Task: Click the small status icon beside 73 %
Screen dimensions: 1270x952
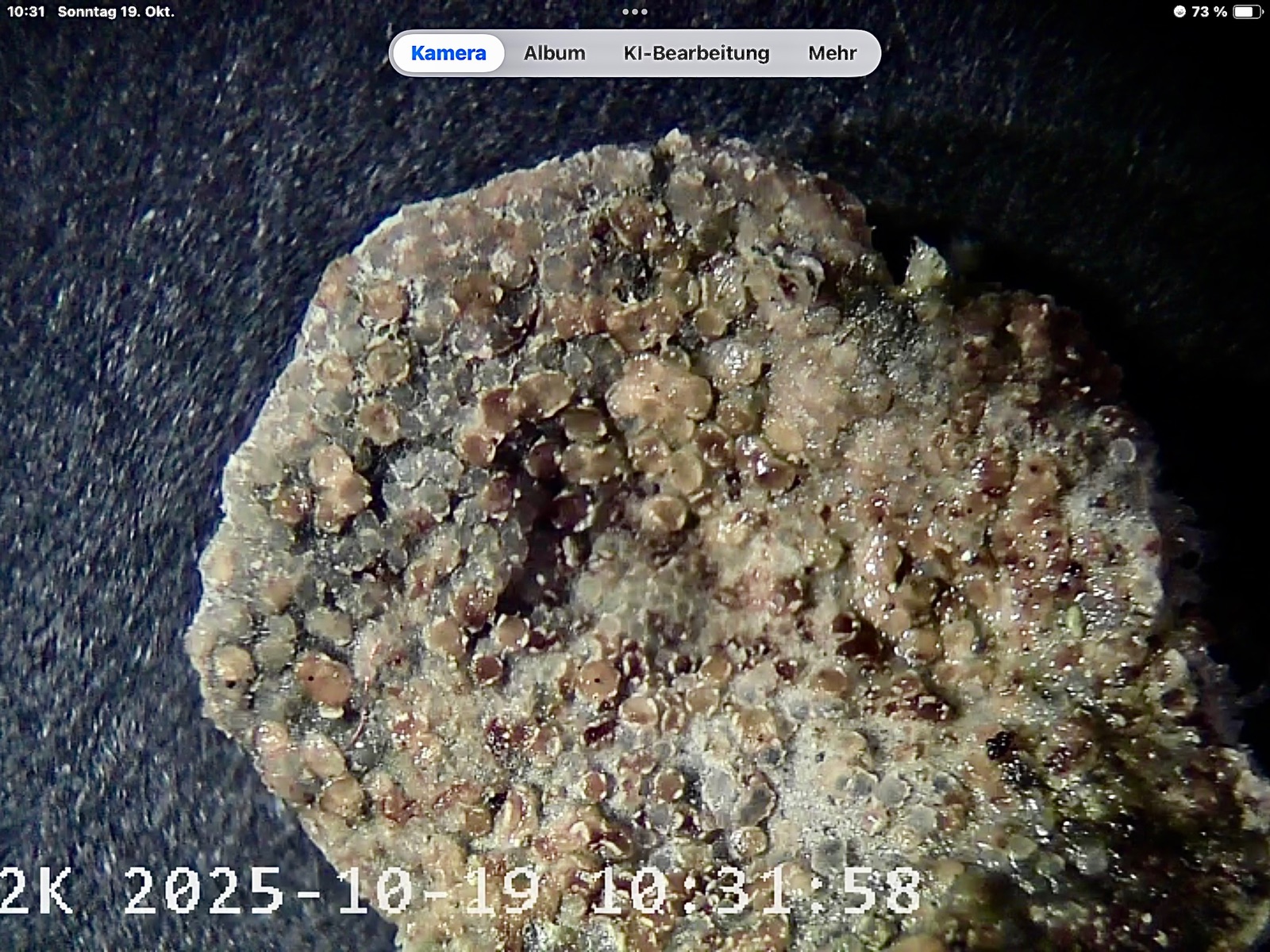Action: point(1180,12)
